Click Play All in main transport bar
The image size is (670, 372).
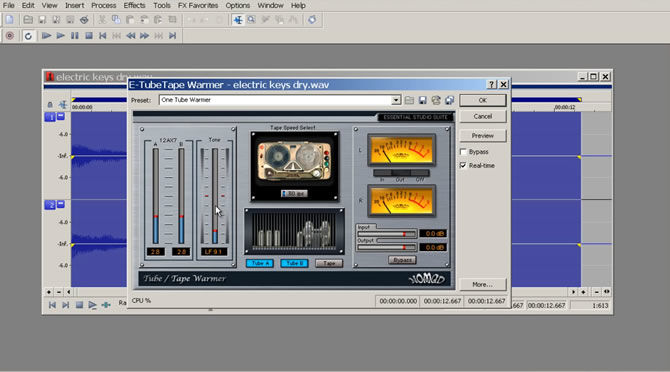(x=46, y=35)
